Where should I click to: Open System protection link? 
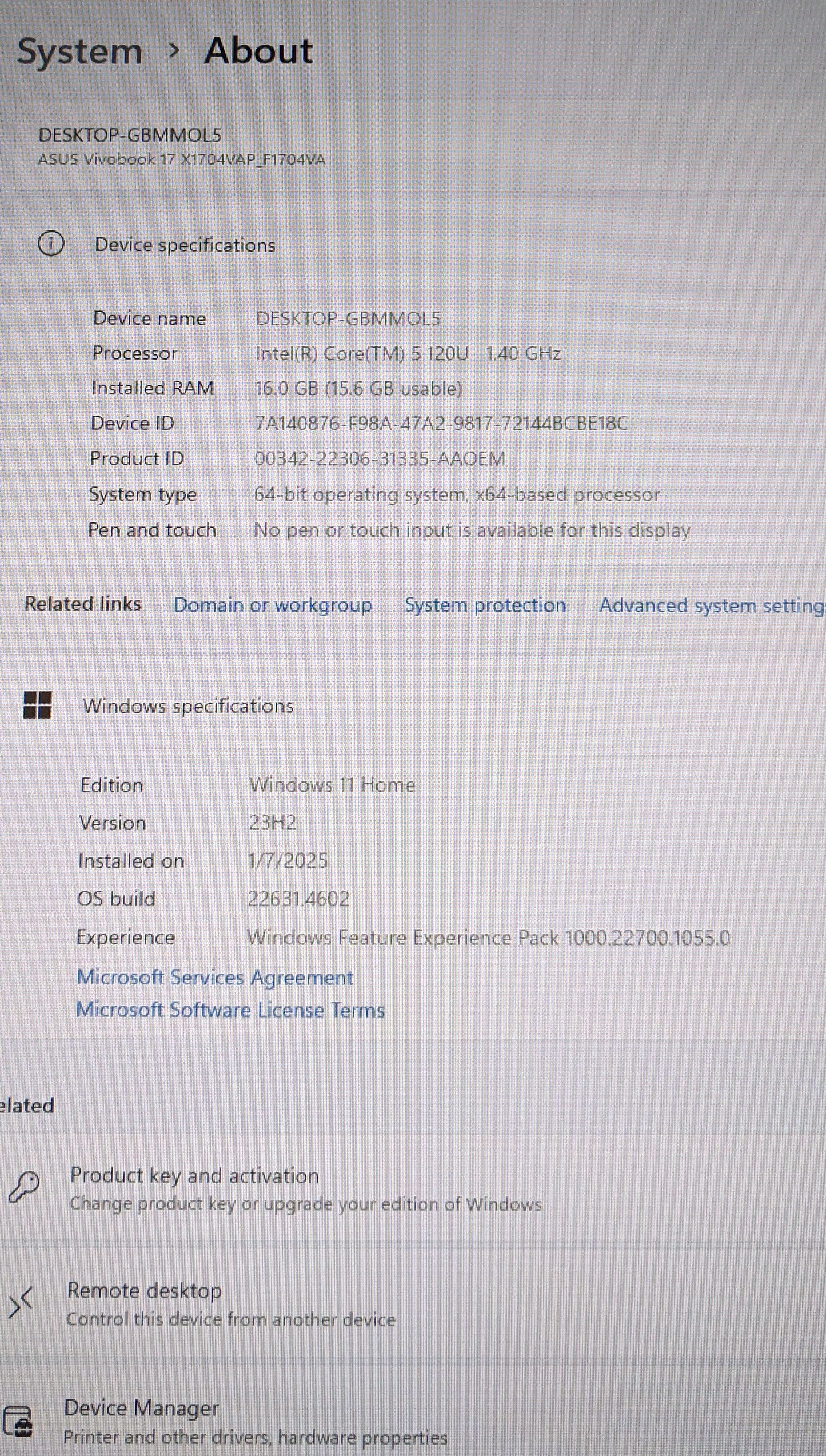485,605
